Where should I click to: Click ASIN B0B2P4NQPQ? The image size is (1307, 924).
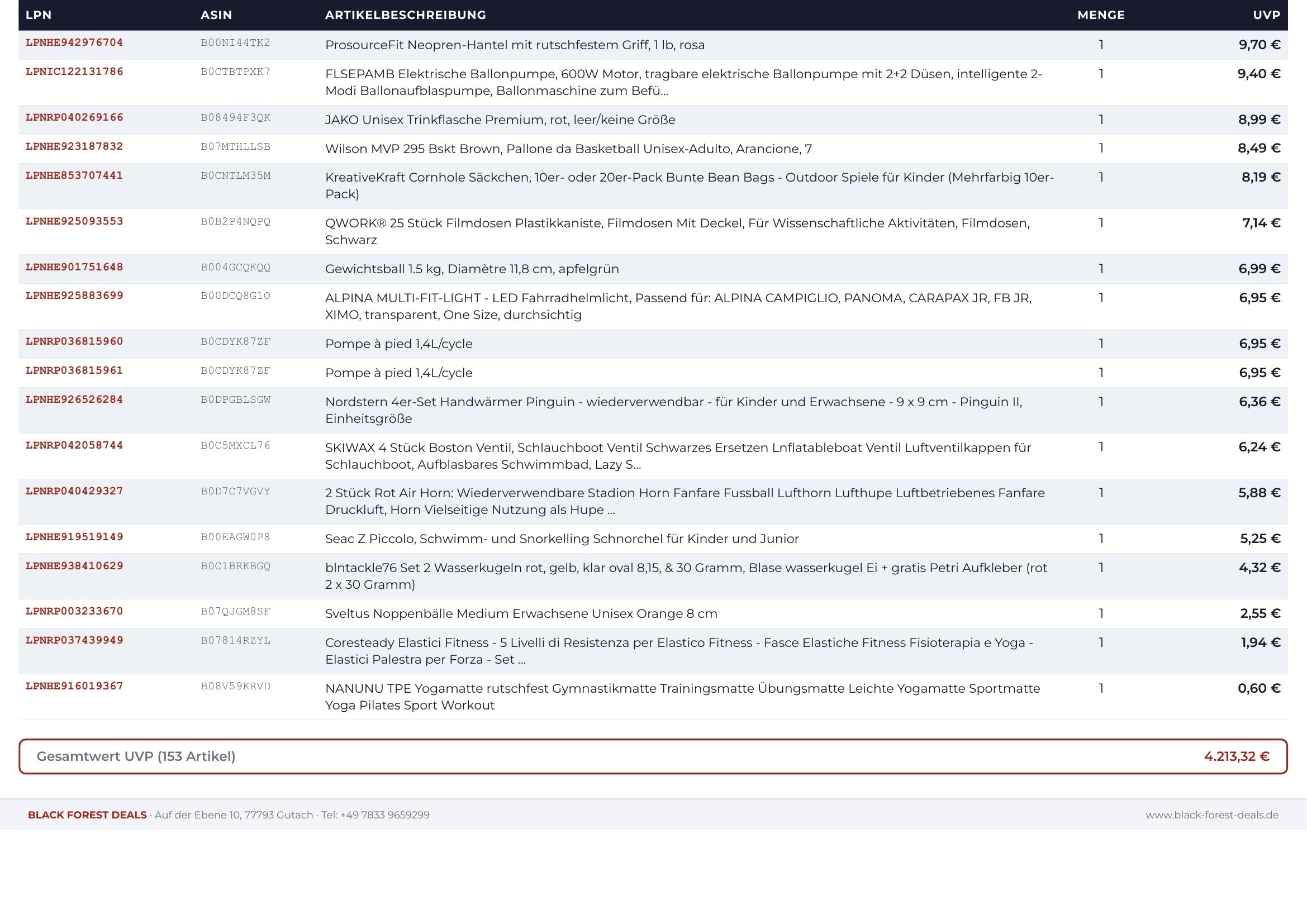tap(236, 221)
